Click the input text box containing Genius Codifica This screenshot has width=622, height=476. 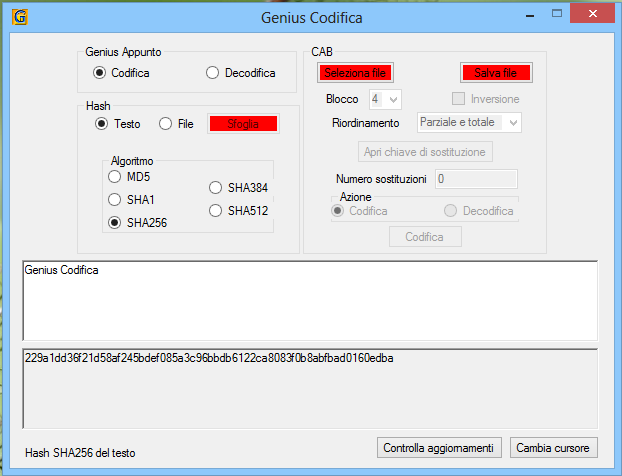[310, 300]
